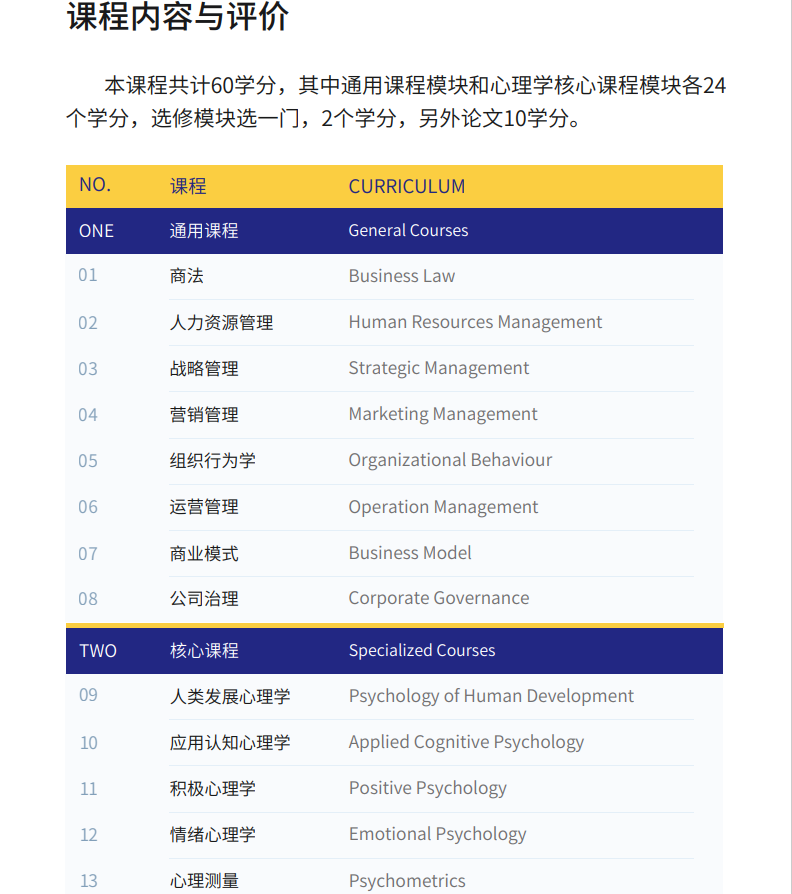Click Operation Management text
This screenshot has width=792, height=894.
pyautogui.click(x=443, y=507)
